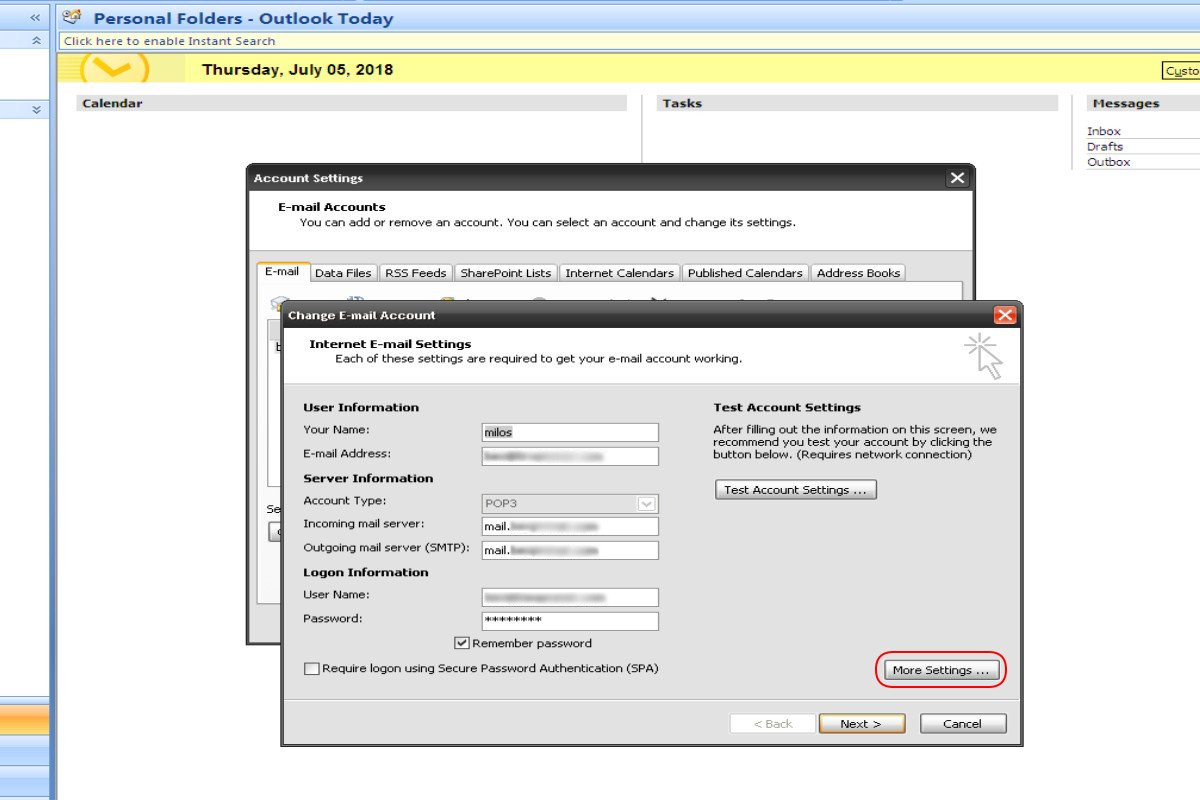Close the Account Settings window
Viewport: 1200px width, 800px height.
pos(957,178)
